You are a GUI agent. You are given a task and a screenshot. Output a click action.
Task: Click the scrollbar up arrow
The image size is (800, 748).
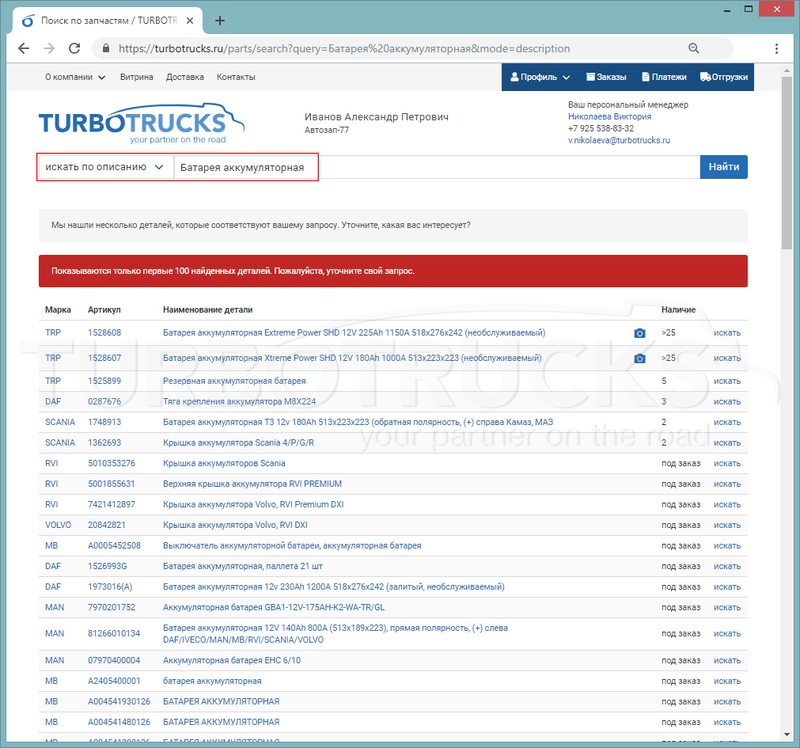pos(786,71)
